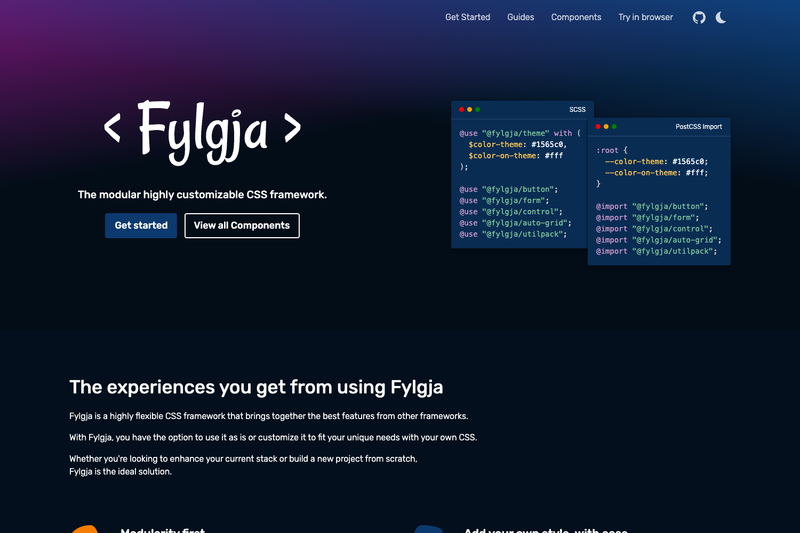The image size is (800, 533).
Task: Open the Get Started nav link
Action: (467, 17)
